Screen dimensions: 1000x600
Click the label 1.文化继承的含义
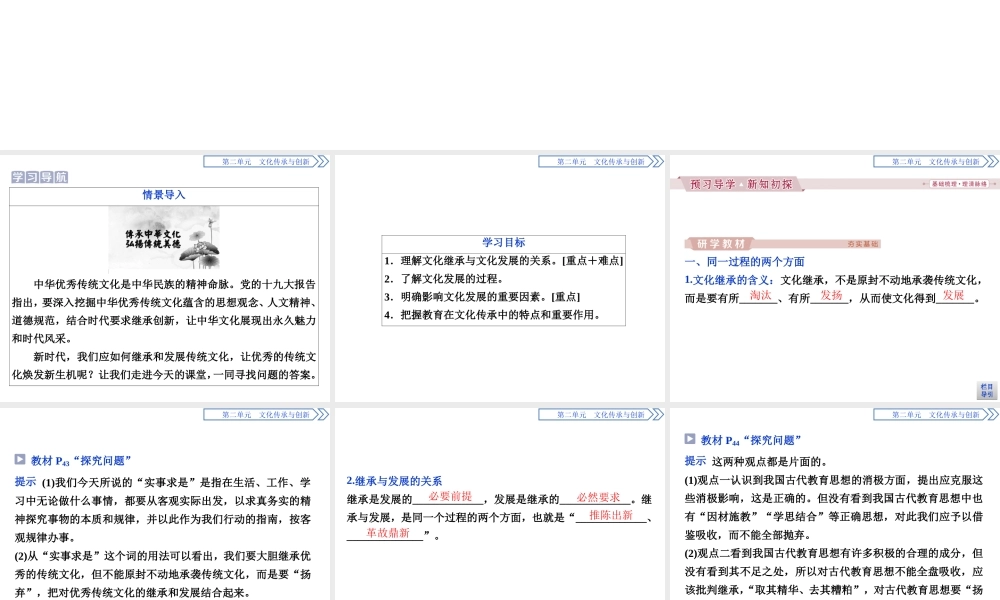[730, 280]
